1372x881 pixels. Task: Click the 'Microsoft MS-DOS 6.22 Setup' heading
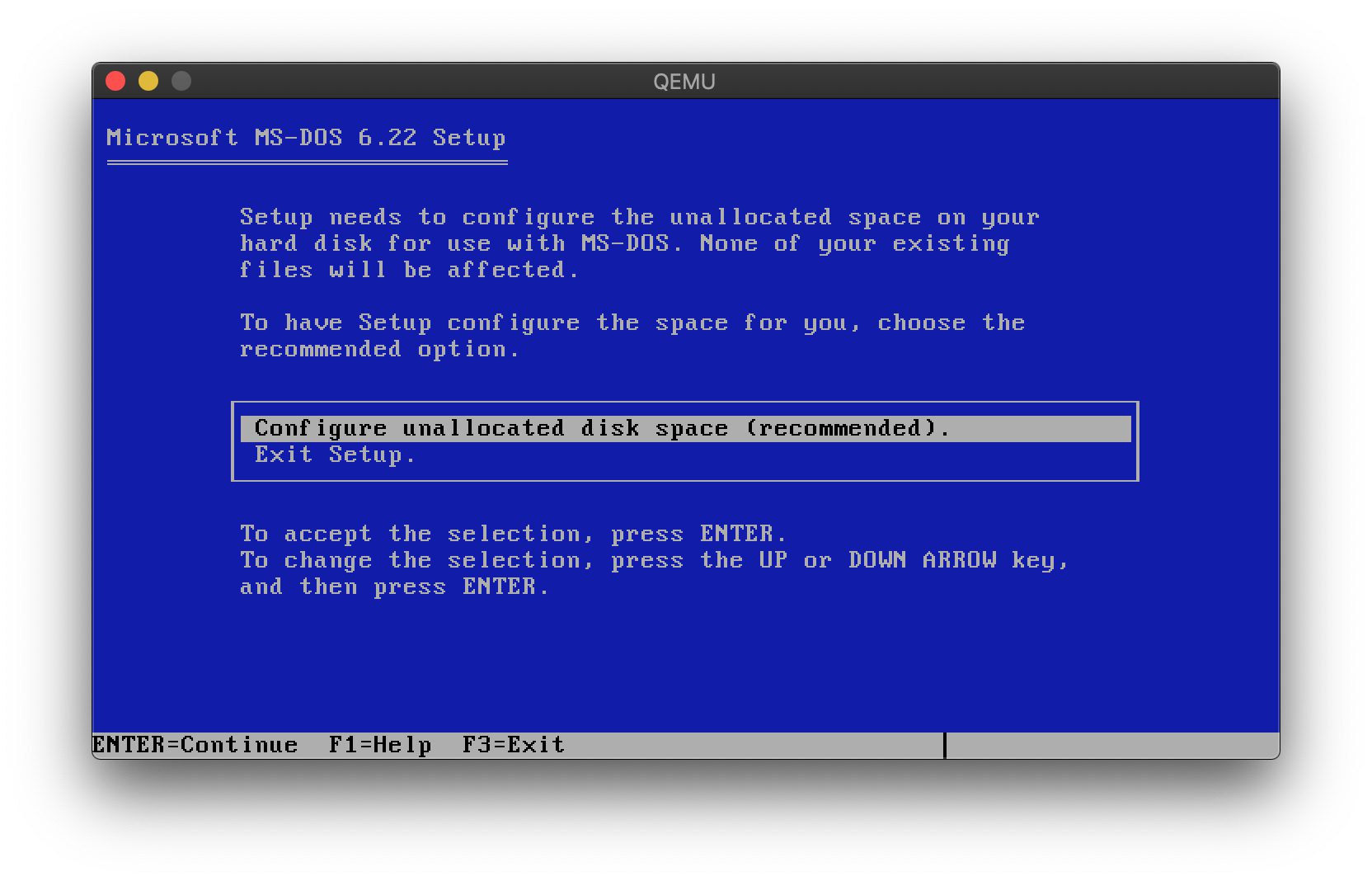(306, 138)
